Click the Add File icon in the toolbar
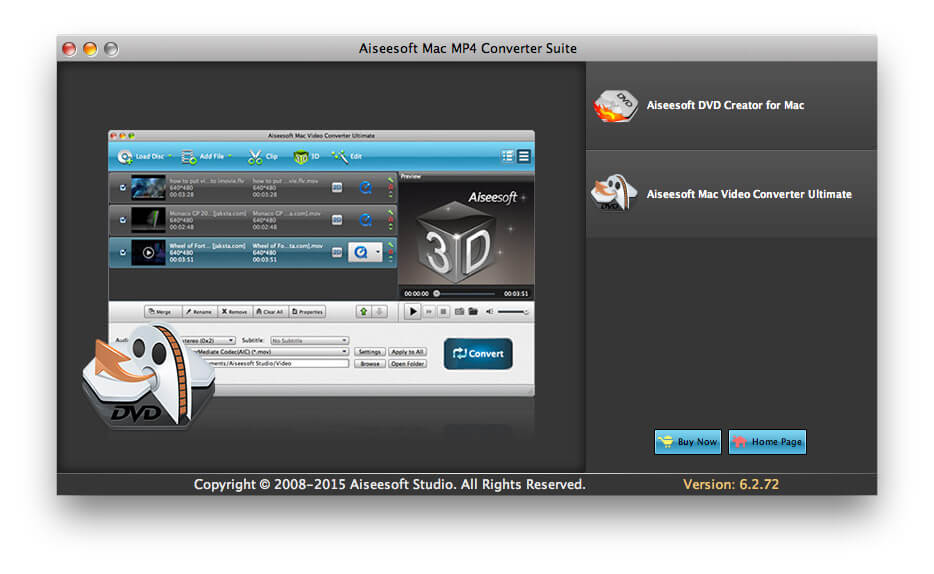 tap(189, 157)
